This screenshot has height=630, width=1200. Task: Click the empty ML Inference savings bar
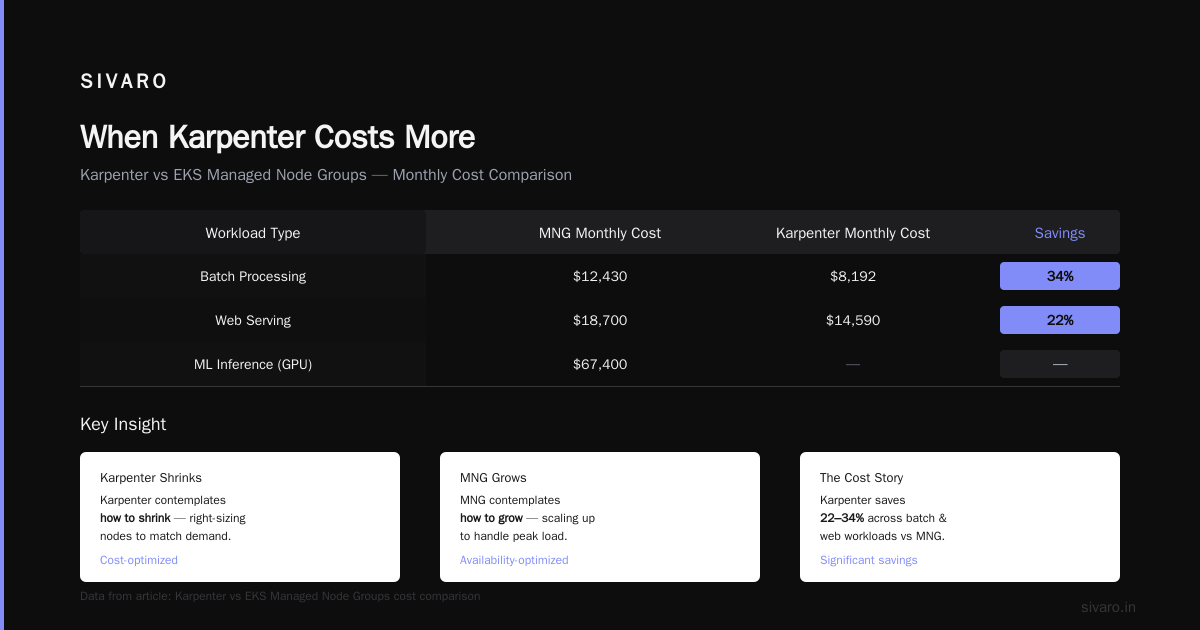coord(1060,364)
